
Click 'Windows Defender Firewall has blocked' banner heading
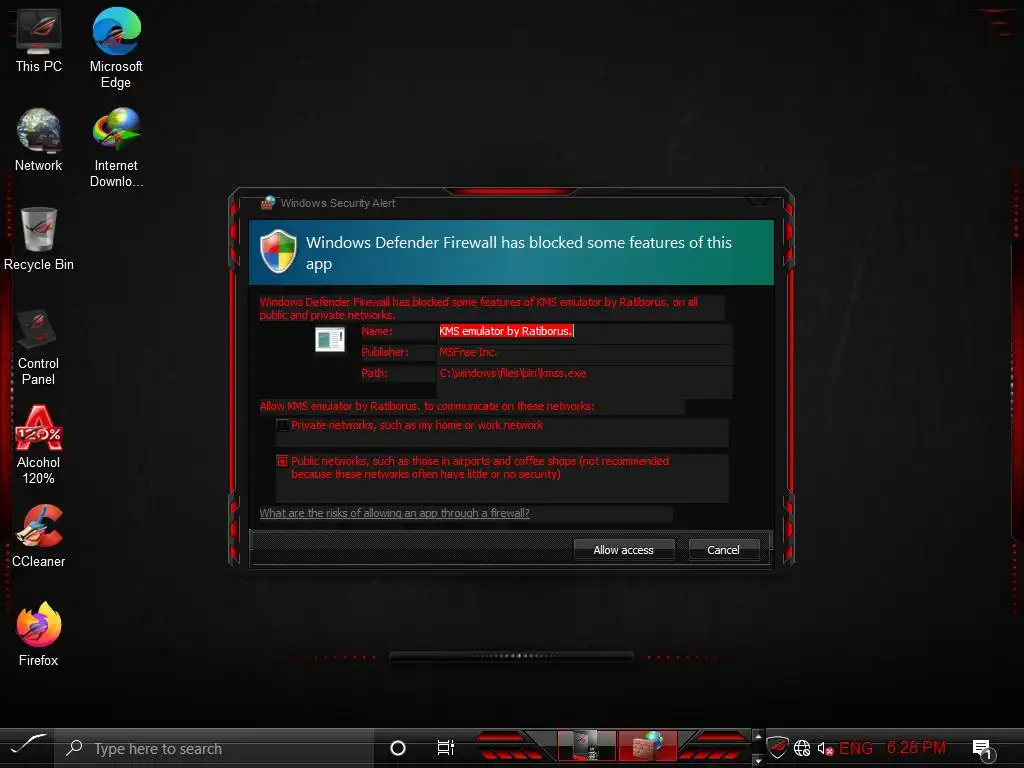click(519, 253)
